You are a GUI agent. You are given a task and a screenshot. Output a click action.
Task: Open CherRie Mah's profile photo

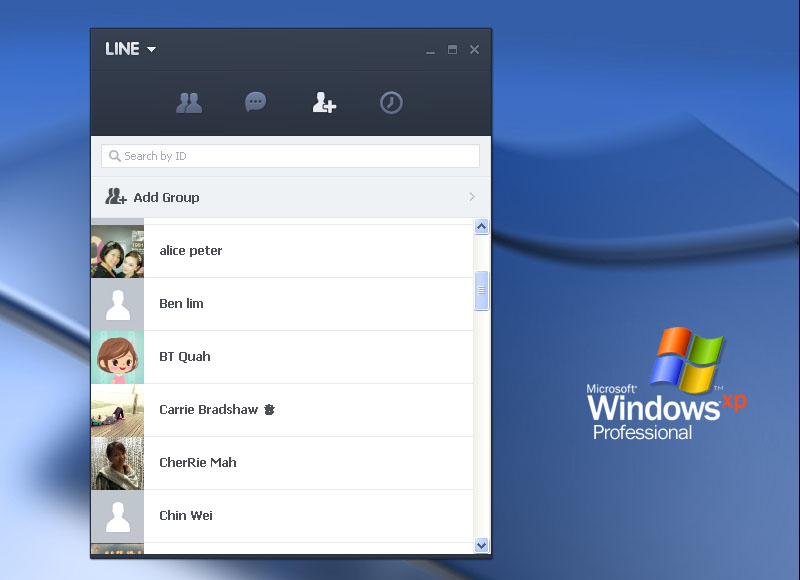pos(117,463)
